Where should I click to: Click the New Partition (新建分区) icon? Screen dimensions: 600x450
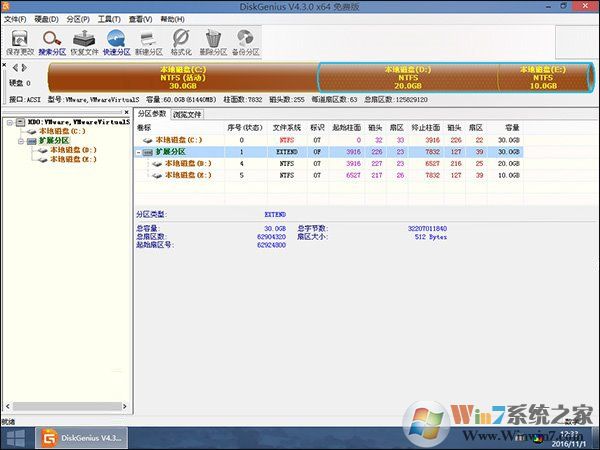pos(149,42)
